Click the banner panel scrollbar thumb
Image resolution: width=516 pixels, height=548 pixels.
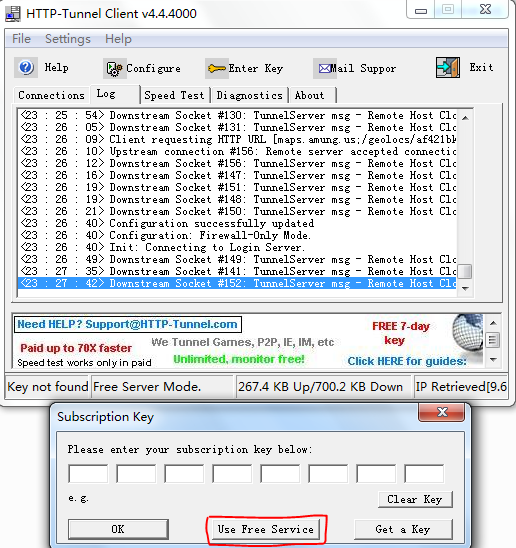click(493, 340)
